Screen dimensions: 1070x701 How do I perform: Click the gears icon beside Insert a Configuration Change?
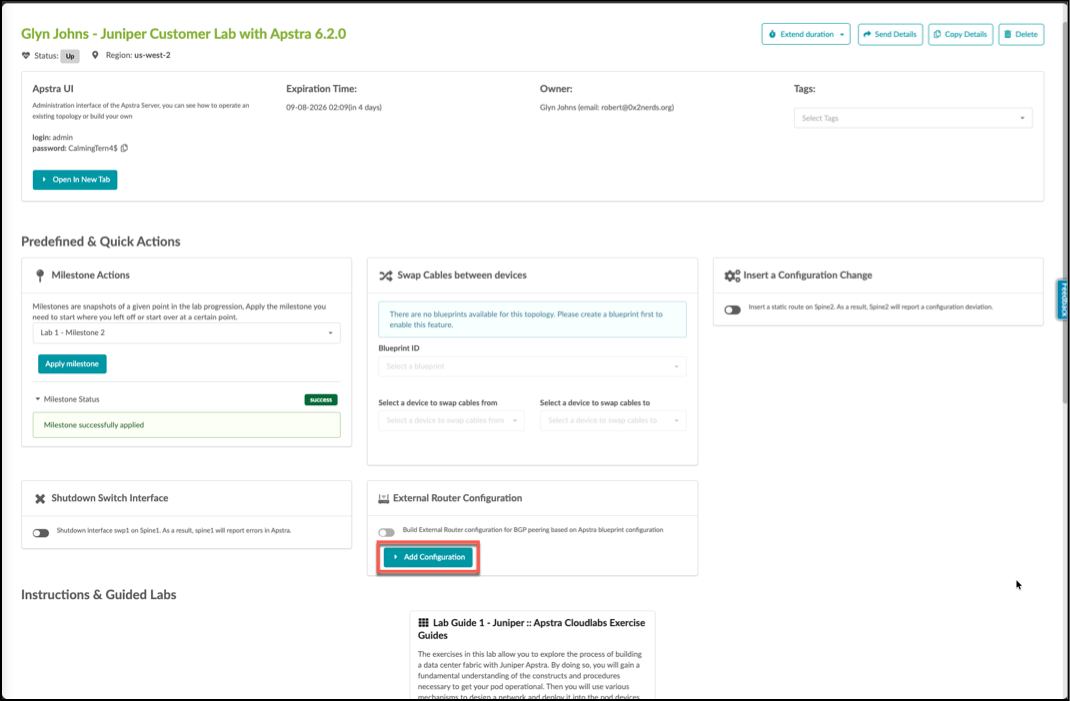click(x=732, y=276)
